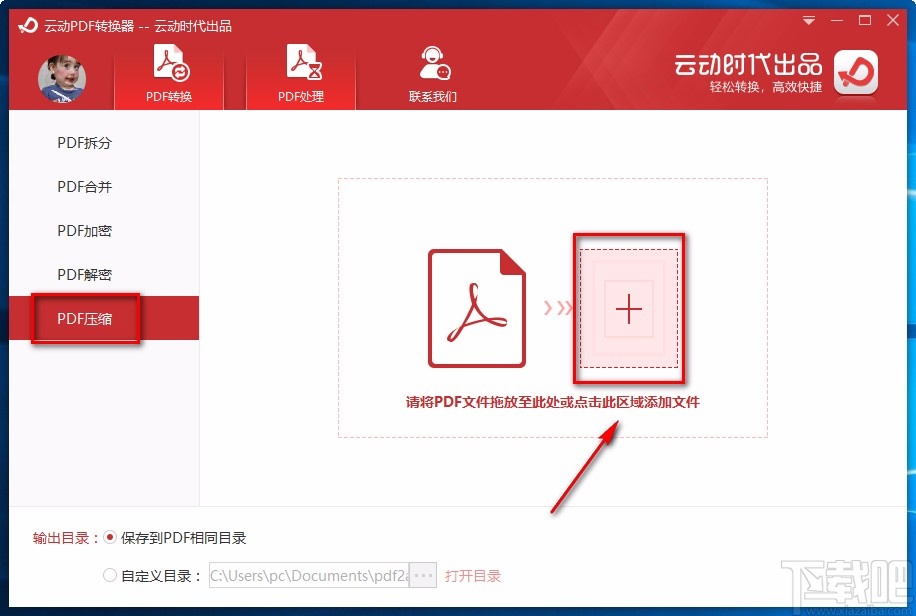Image resolution: width=916 pixels, height=616 pixels.
Task: Open the PDF拆分 tool
Action: (84, 143)
